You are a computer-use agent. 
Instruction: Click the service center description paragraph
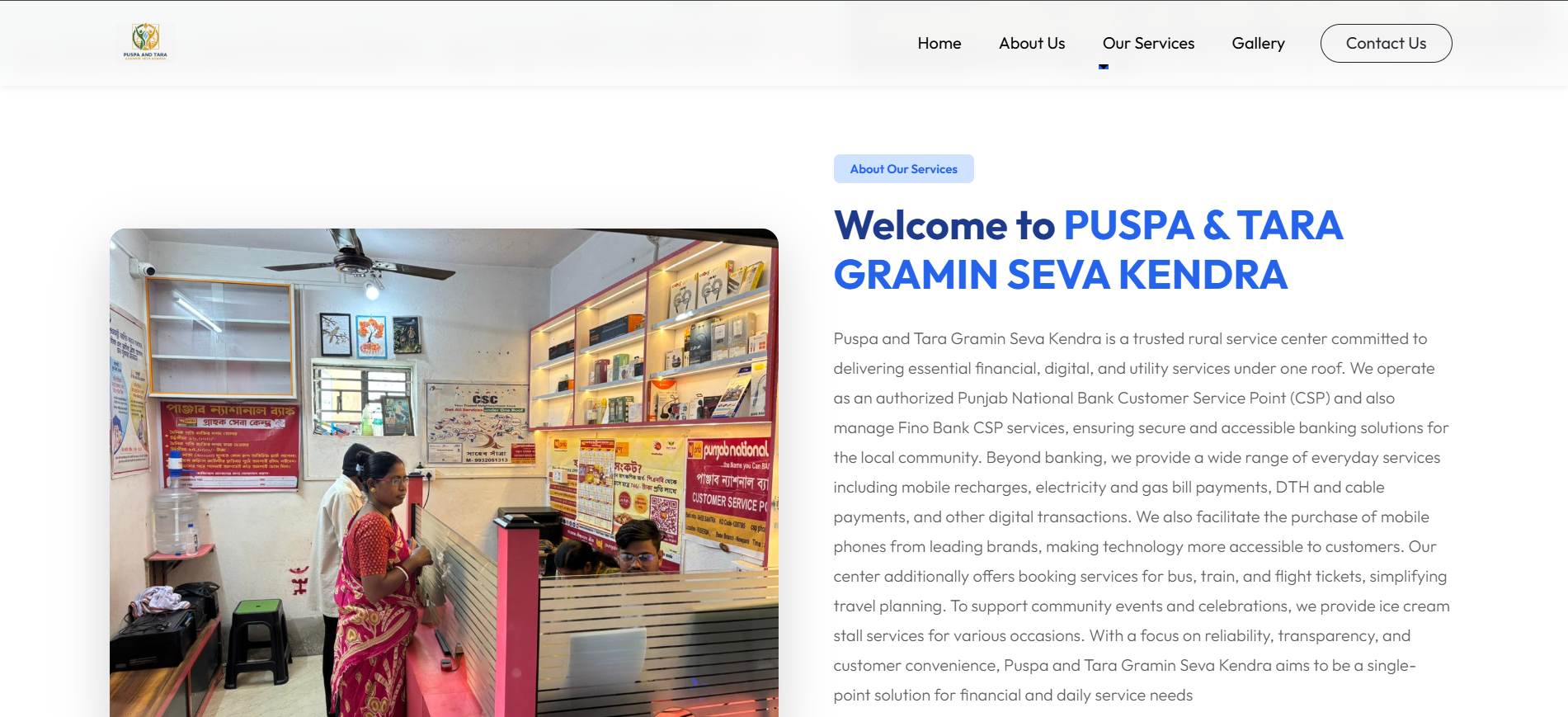point(1141,517)
